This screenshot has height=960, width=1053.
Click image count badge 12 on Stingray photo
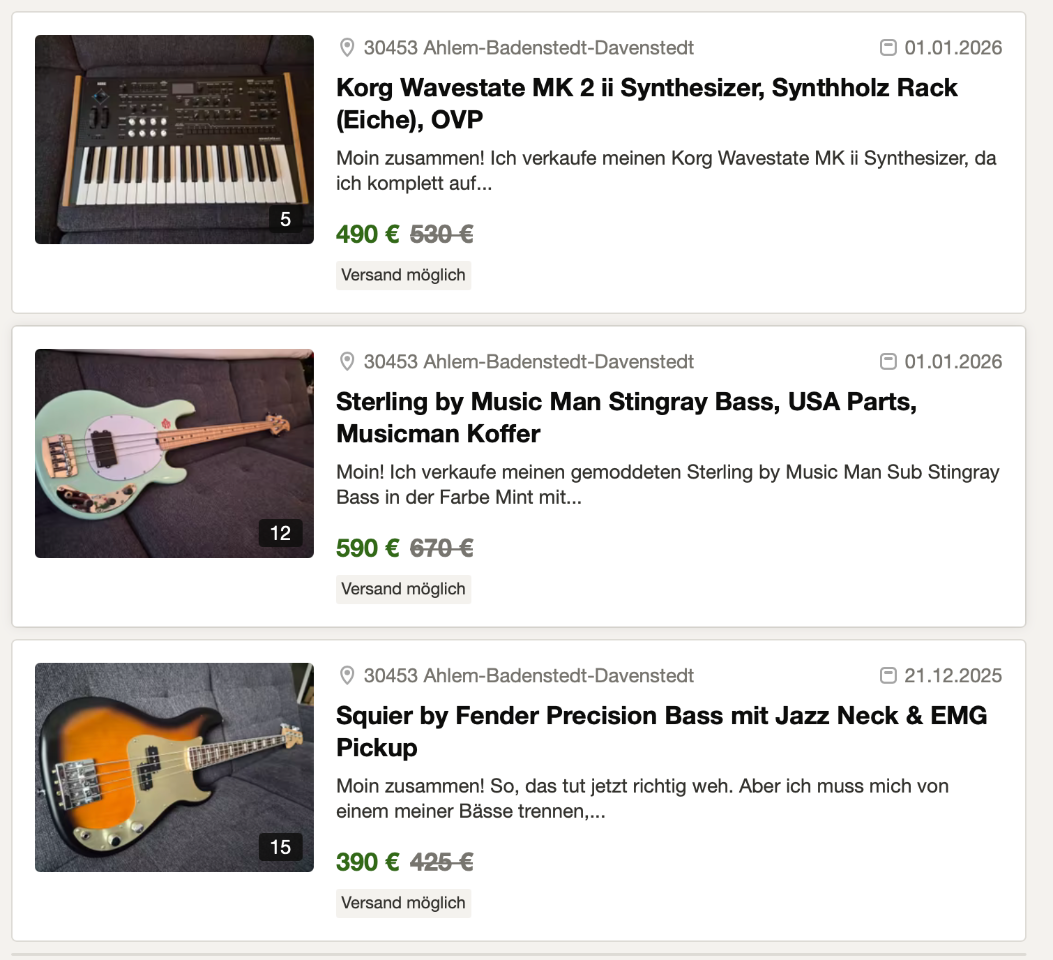280,533
